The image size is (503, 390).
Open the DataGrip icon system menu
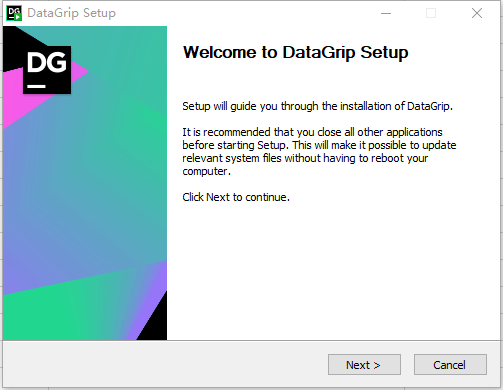click(14, 13)
